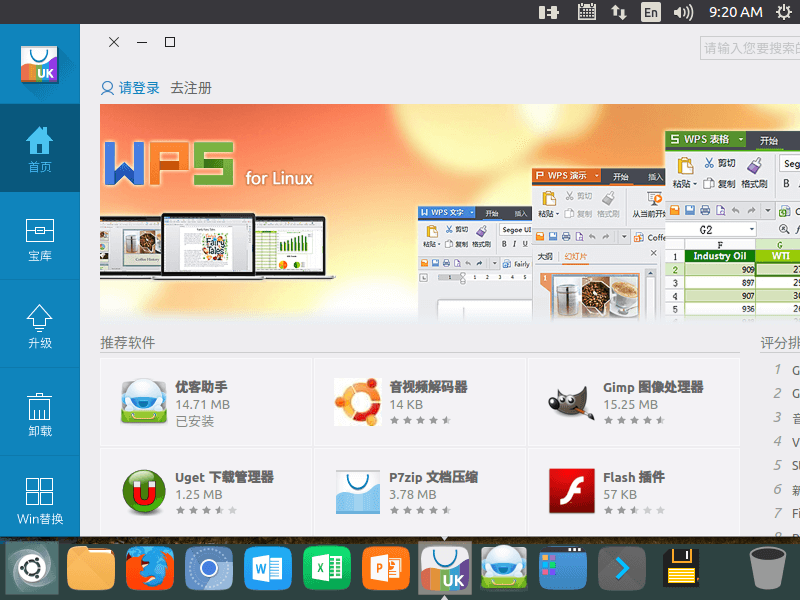Click the 音视频解码器 title text
Image resolution: width=800 pixels, height=600 pixels.
(x=428, y=387)
